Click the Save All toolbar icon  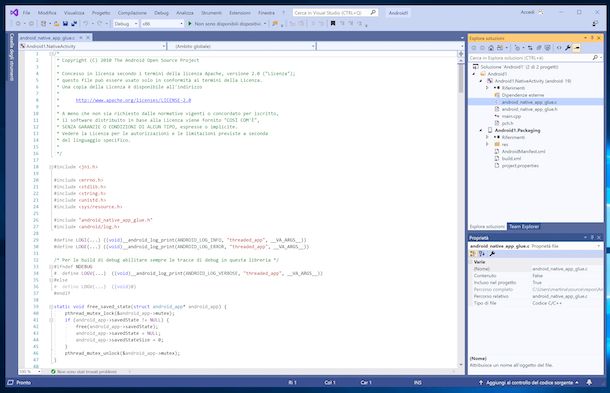(74, 24)
